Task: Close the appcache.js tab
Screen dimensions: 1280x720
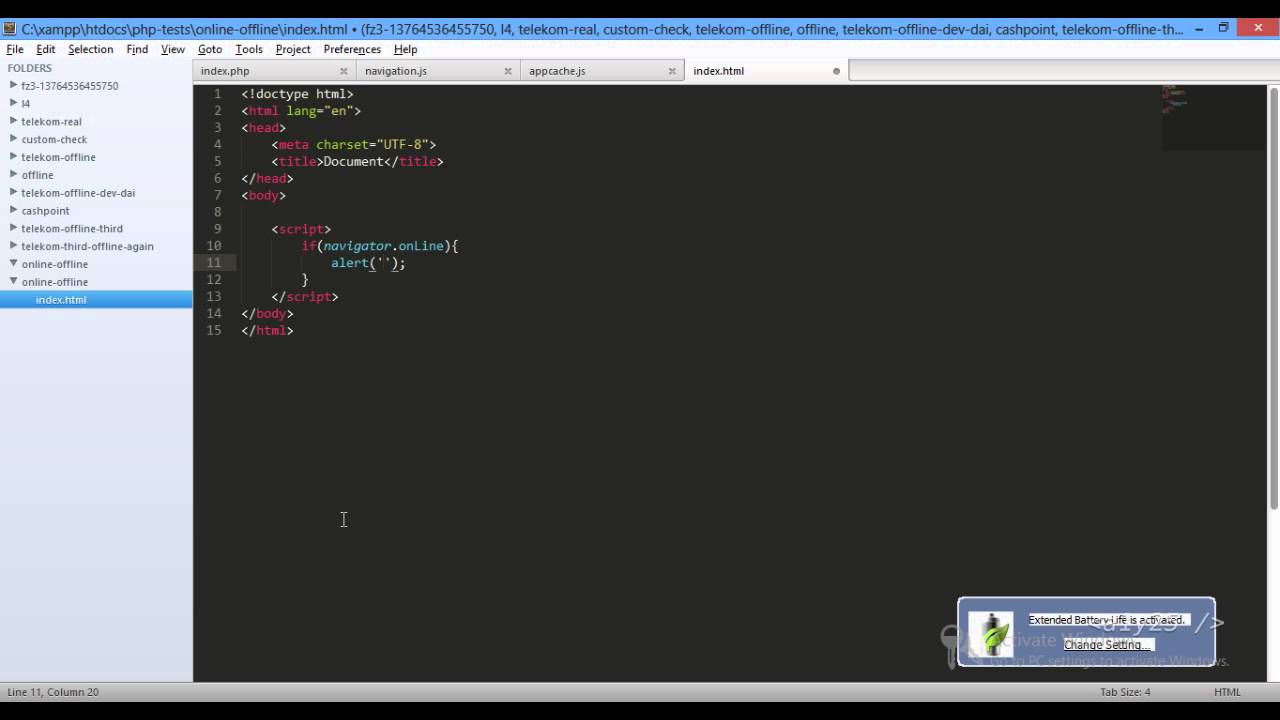Action: click(x=672, y=71)
